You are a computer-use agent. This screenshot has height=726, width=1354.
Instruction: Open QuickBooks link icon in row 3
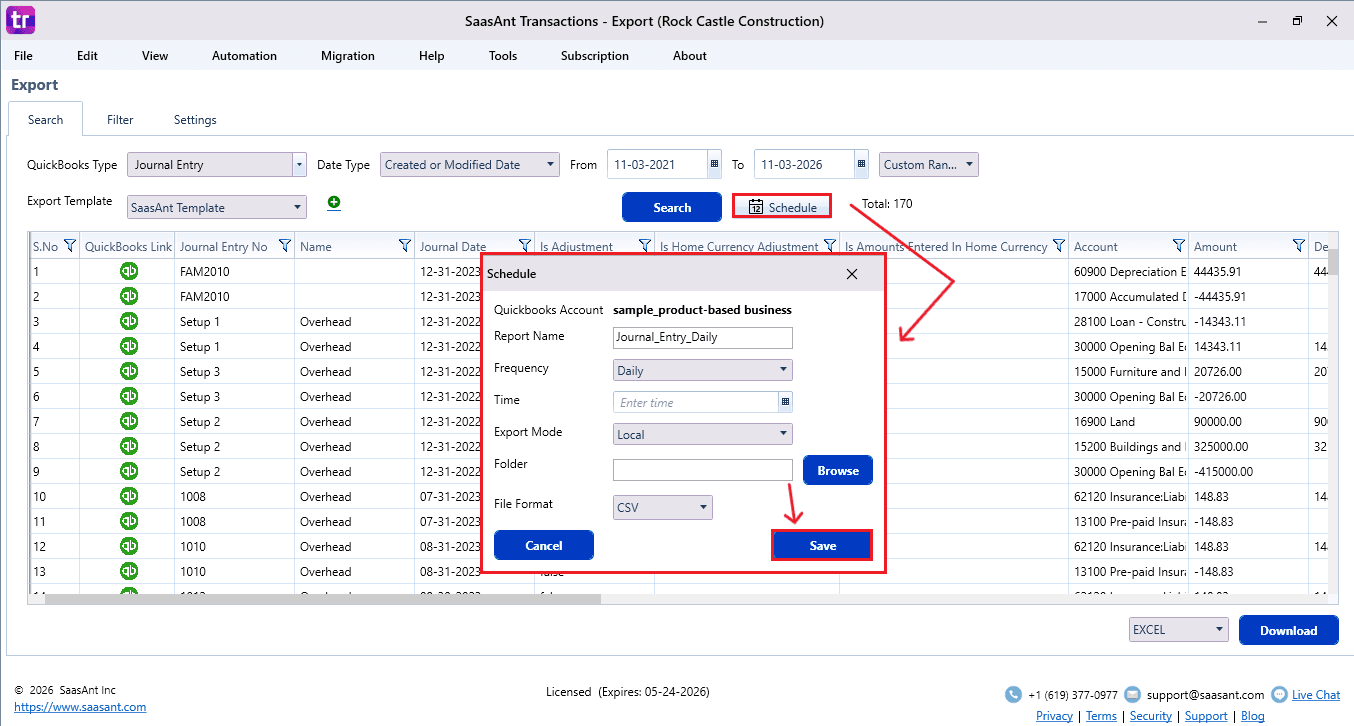click(x=129, y=321)
